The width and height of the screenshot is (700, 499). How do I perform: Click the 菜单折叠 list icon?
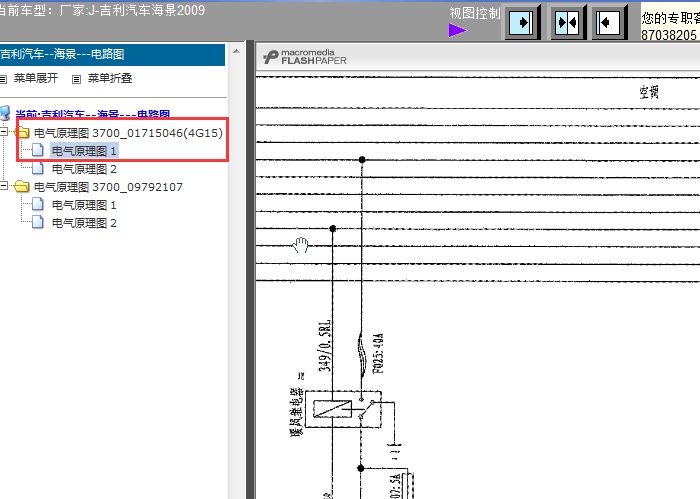(76, 79)
